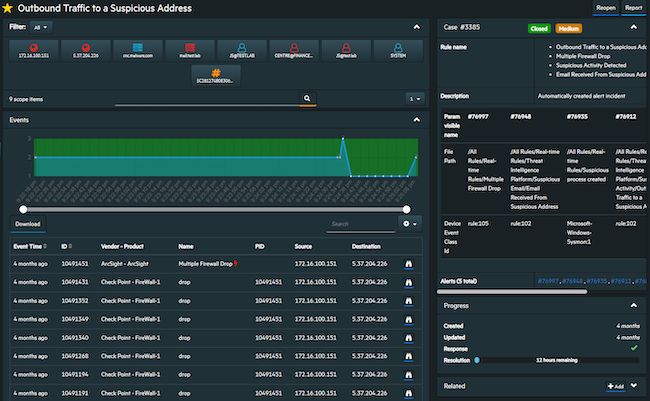
Task: Sort events by Event Time column
Action: [x=30, y=245]
